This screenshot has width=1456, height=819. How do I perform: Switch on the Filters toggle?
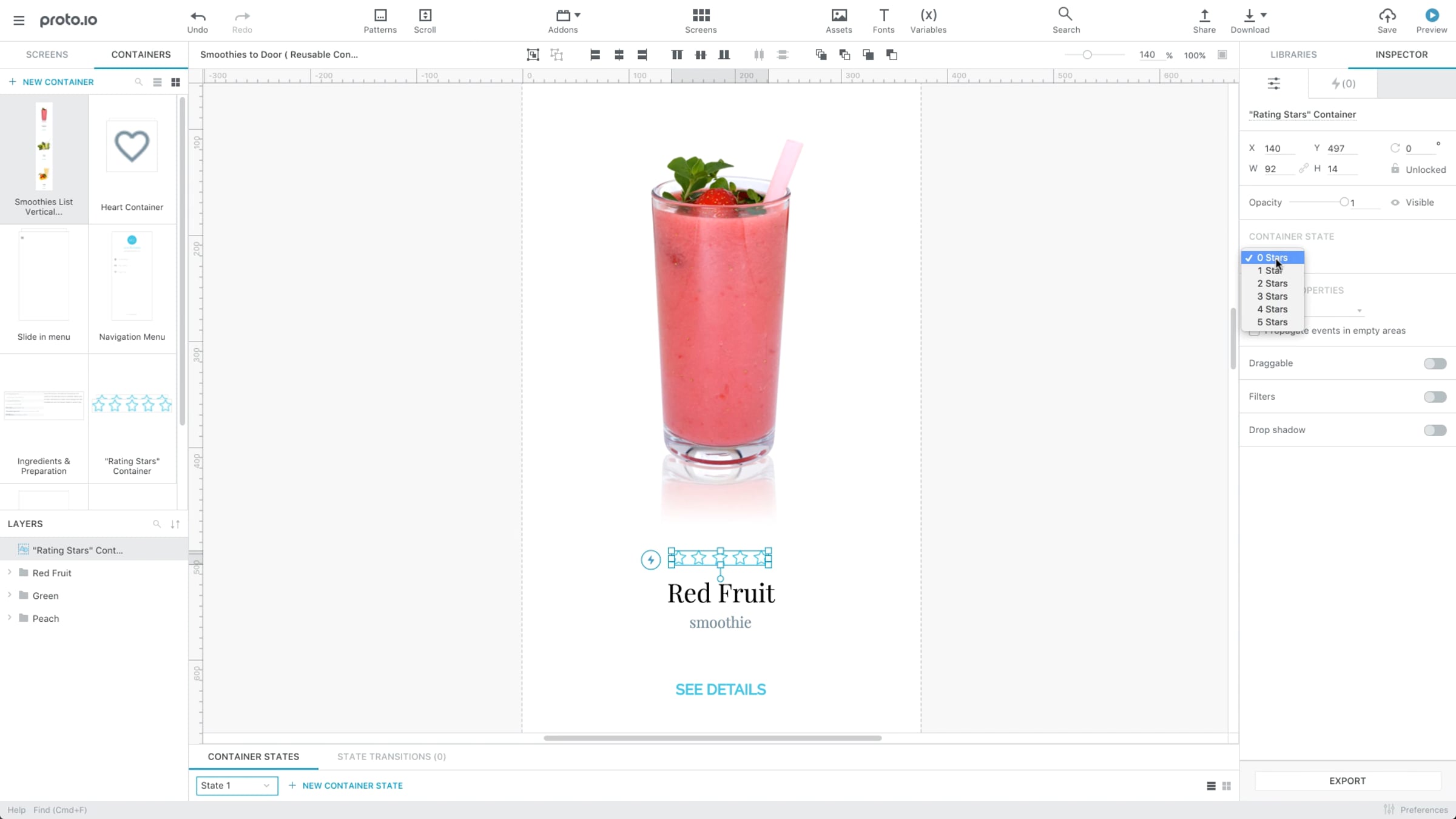click(1435, 397)
